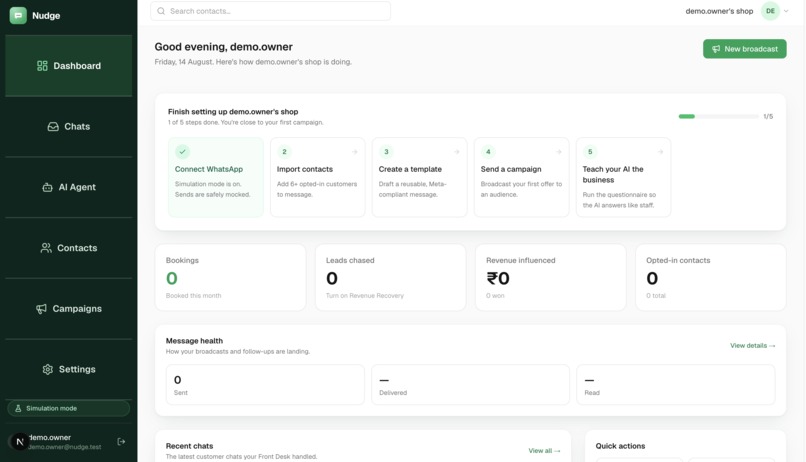Click the Revenue influenced stat card
This screenshot has height=462, width=806.
[x=551, y=278]
